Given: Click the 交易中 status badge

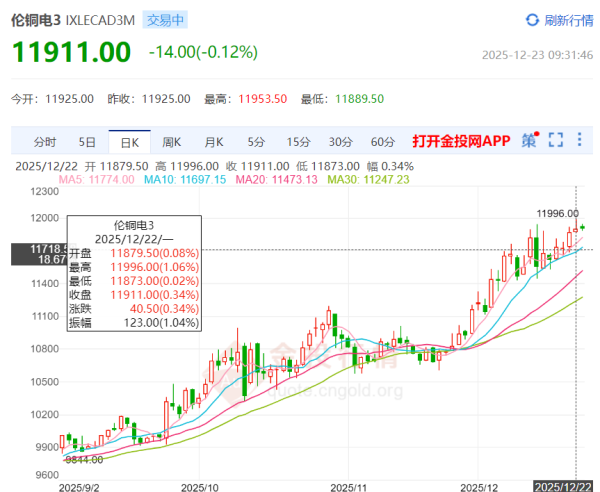Looking at the screenshot, I should pos(165,20).
